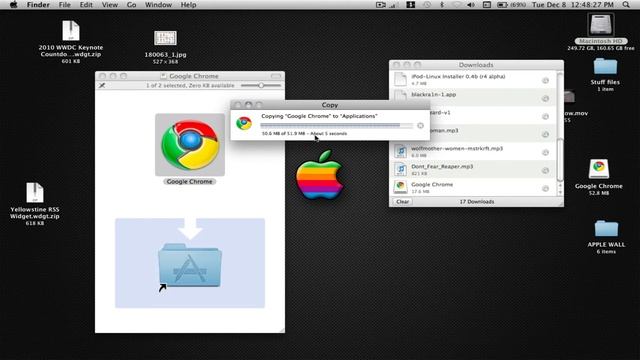Click the date and time display
Screen dimensions: 640x360
(573, 5)
